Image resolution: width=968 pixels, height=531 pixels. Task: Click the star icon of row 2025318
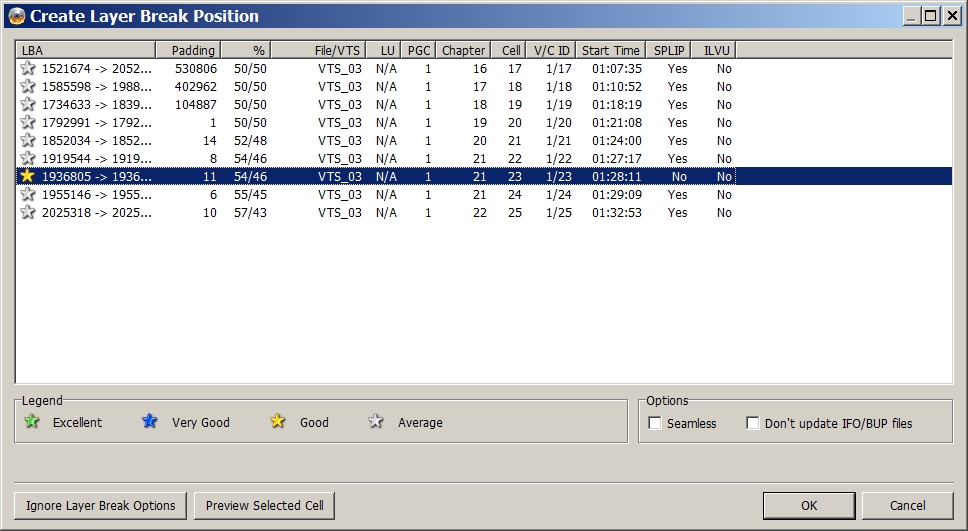(x=28, y=213)
